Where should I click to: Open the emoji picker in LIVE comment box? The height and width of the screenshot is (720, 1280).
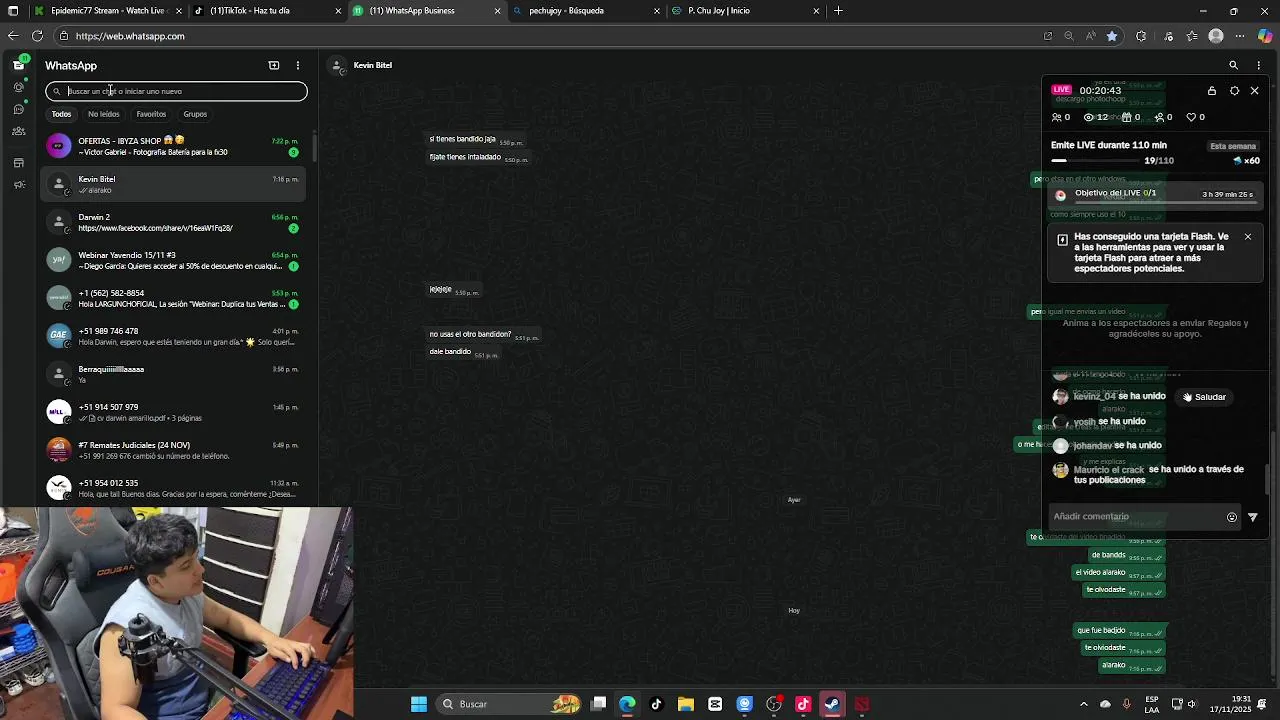(x=1232, y=517)
